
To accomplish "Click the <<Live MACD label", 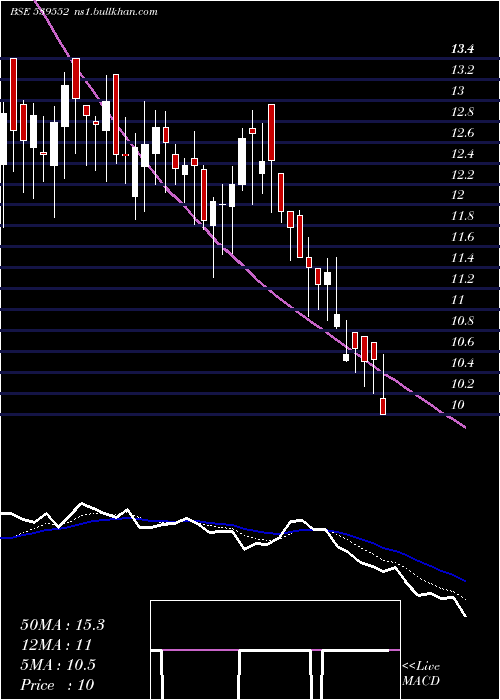I will click(x=421, y=674).
